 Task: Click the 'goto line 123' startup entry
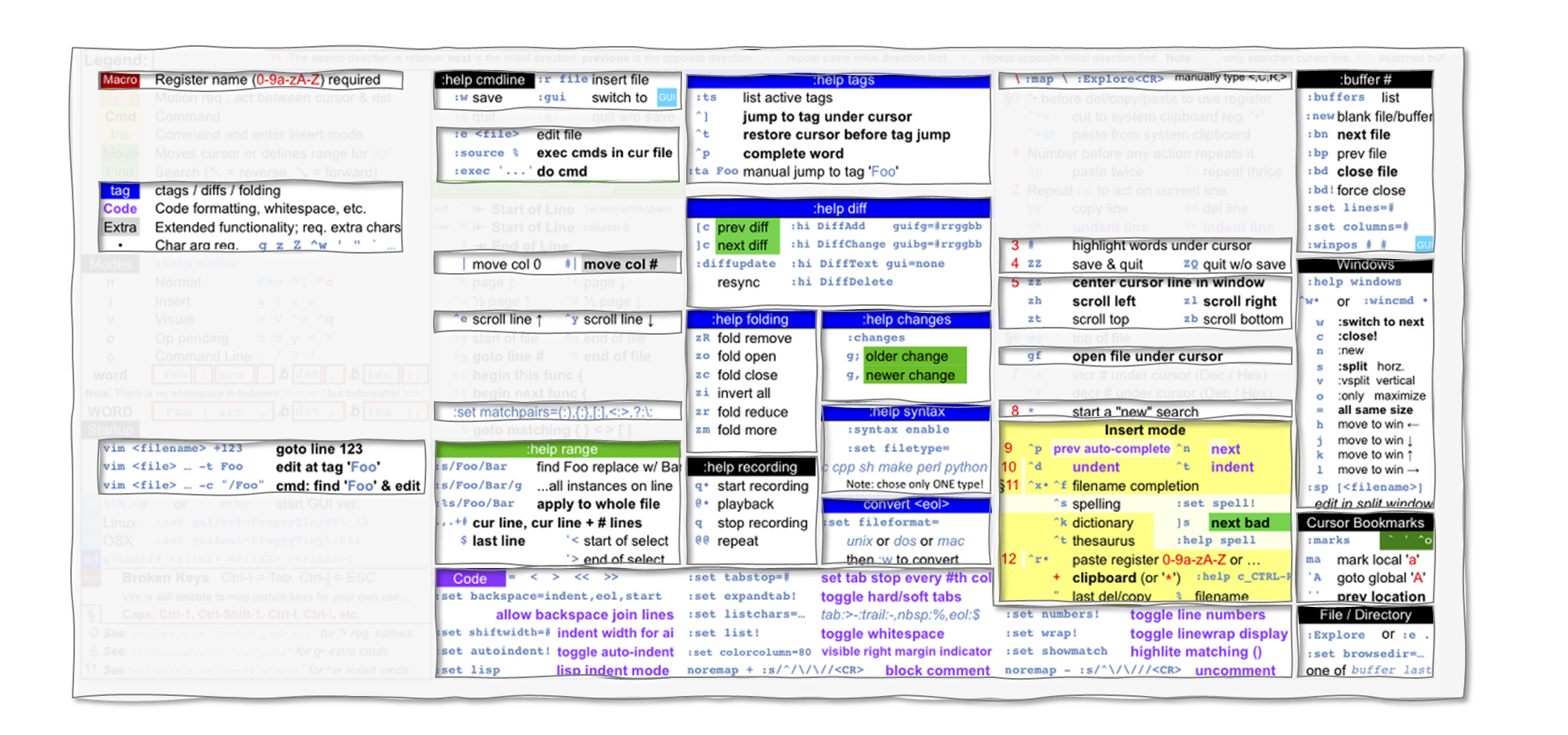pyautogui.click(x=318, y=449)
